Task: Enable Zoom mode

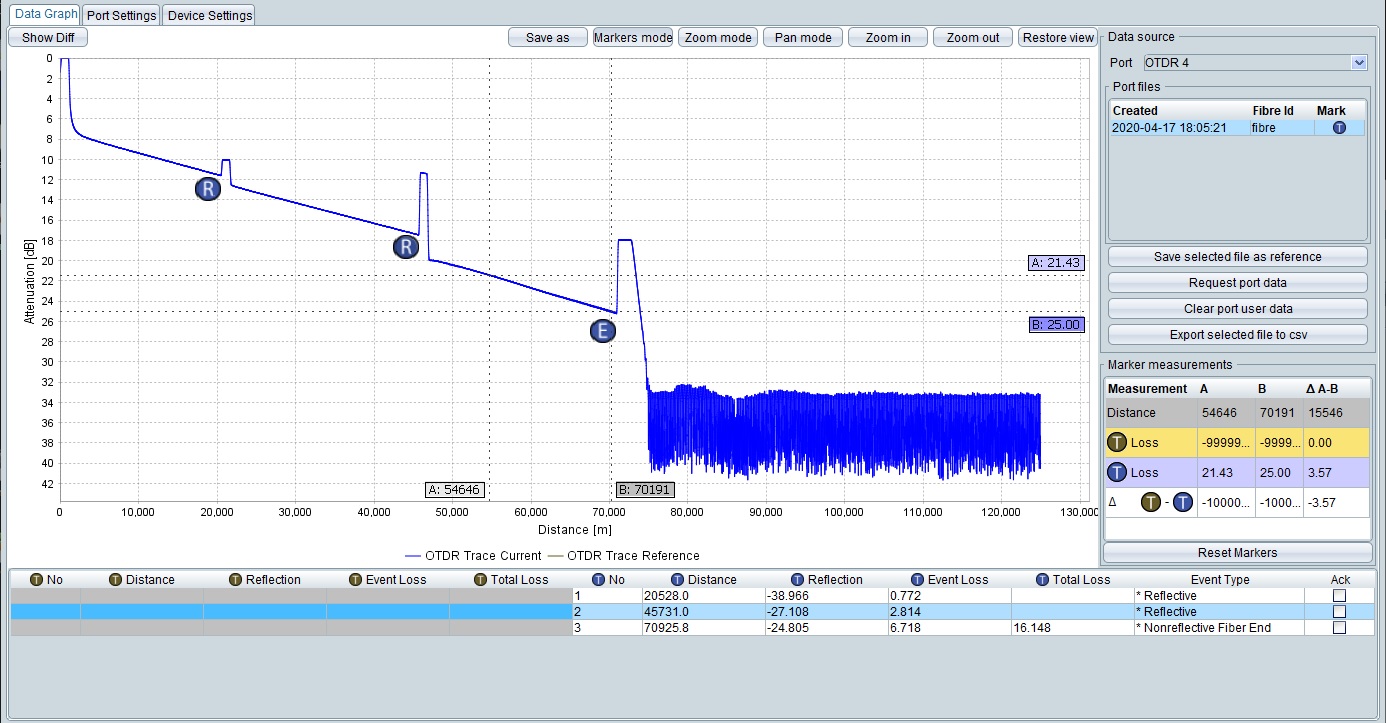Action: pos(718,38)
